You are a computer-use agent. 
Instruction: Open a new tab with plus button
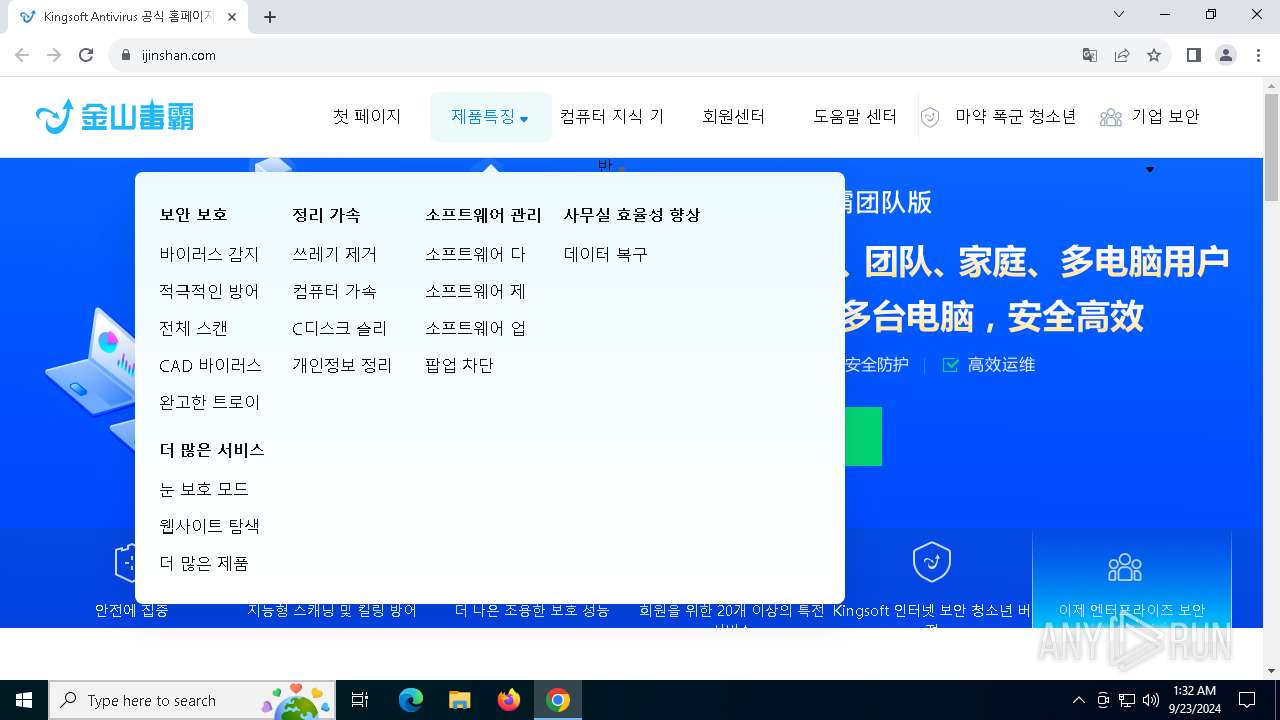[270, 17]
